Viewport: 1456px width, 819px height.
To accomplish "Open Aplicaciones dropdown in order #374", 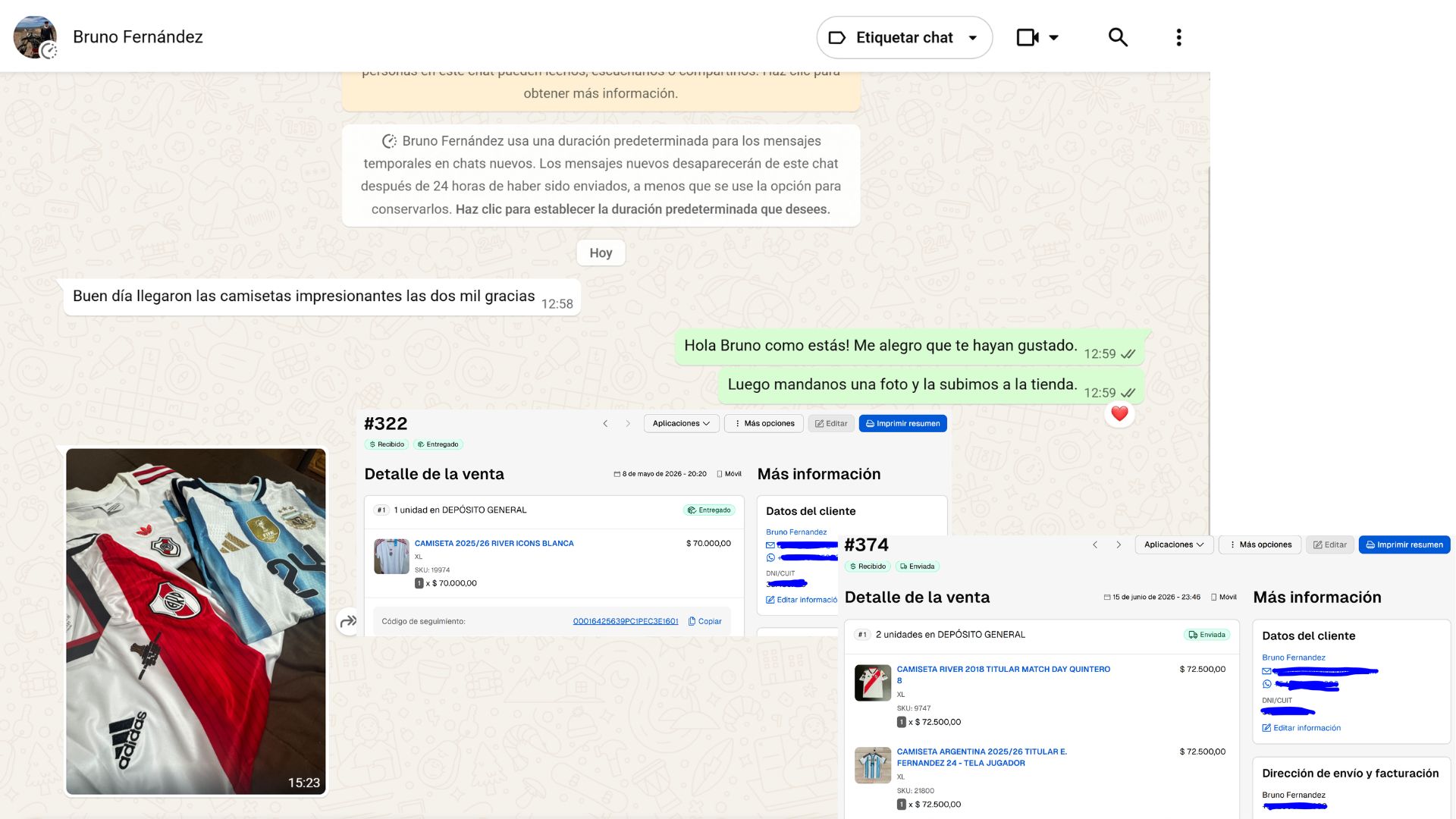I will click(1174, 544).
